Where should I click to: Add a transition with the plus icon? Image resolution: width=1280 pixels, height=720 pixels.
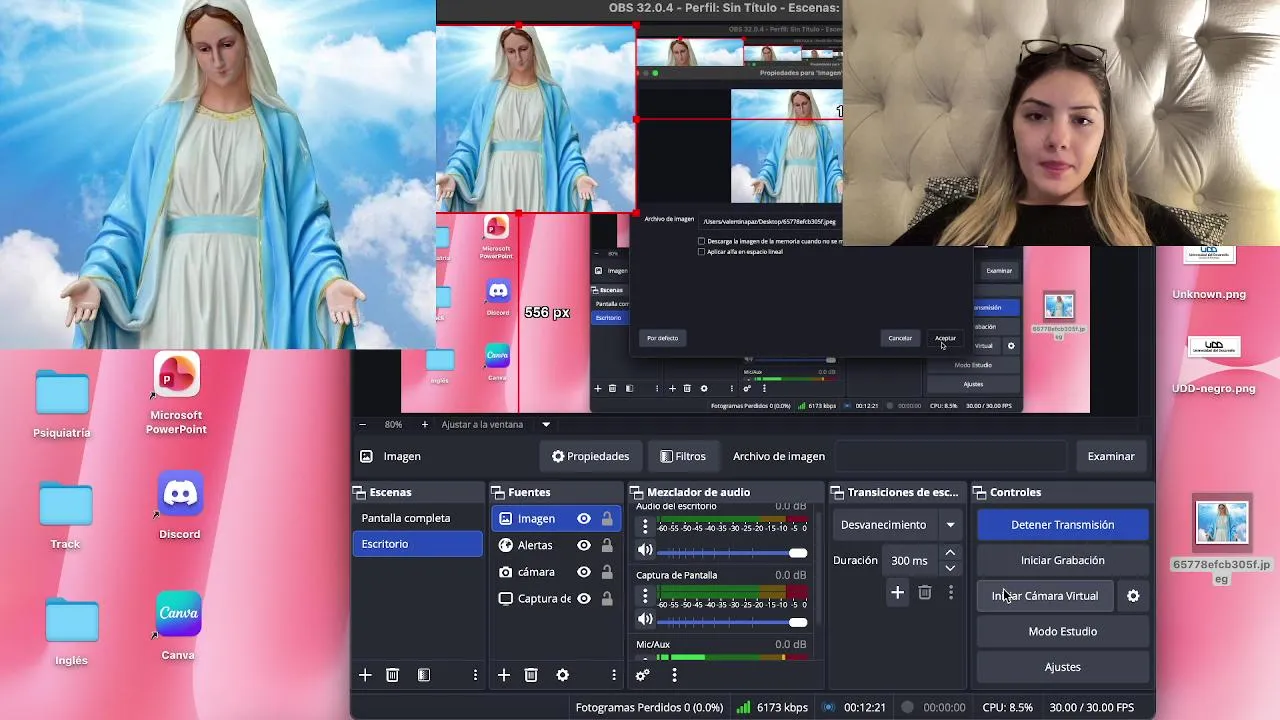[897, 593]
